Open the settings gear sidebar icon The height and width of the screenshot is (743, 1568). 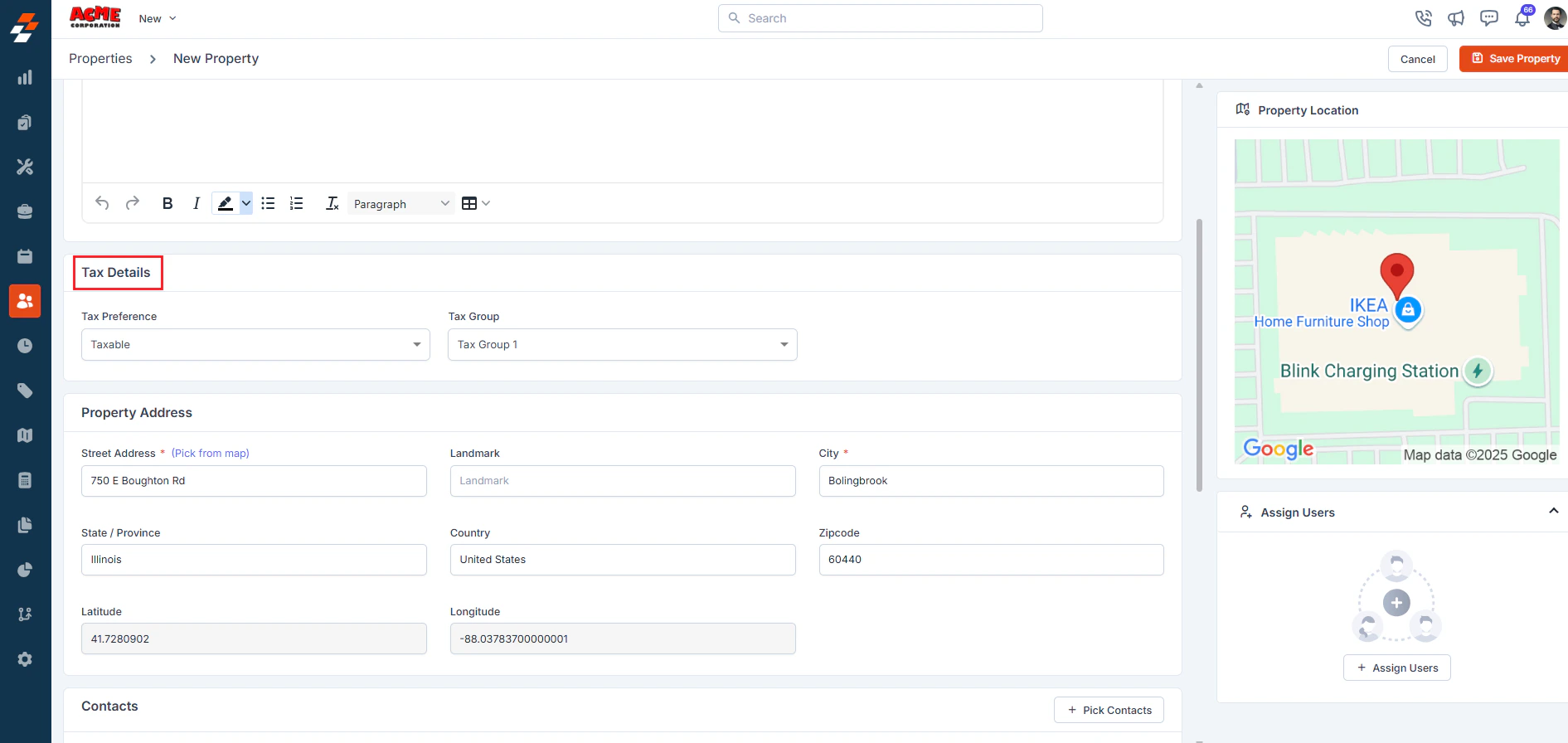pos(25,659)
